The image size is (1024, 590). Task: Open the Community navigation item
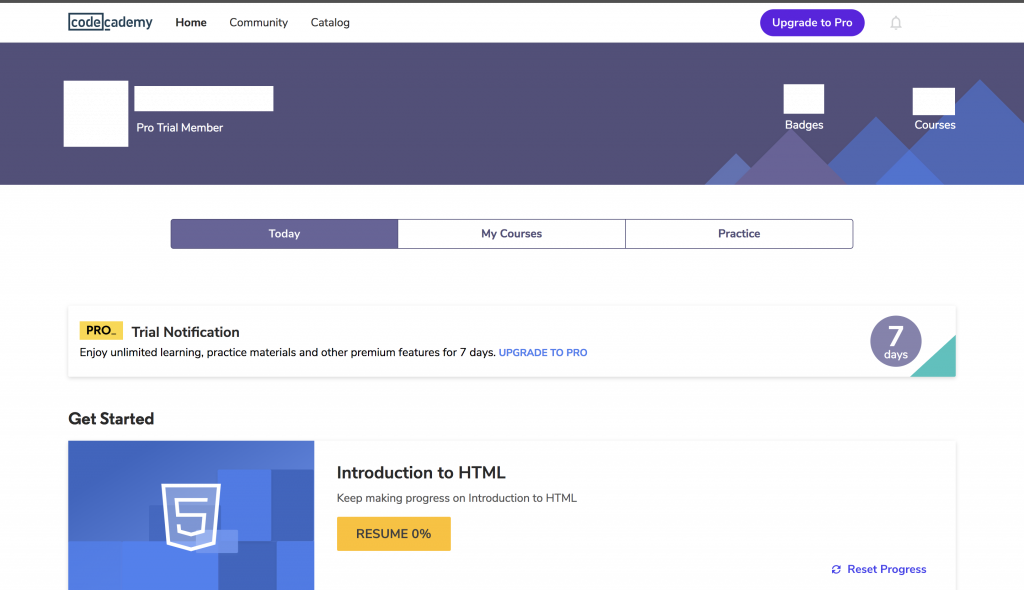coord(259,22)
